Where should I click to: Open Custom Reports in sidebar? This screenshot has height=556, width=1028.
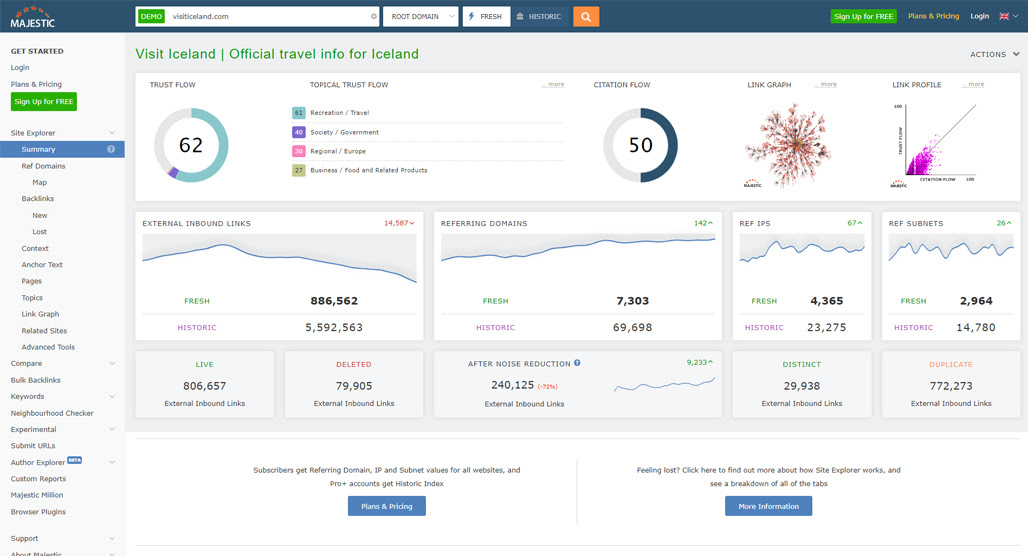point(38,479)
